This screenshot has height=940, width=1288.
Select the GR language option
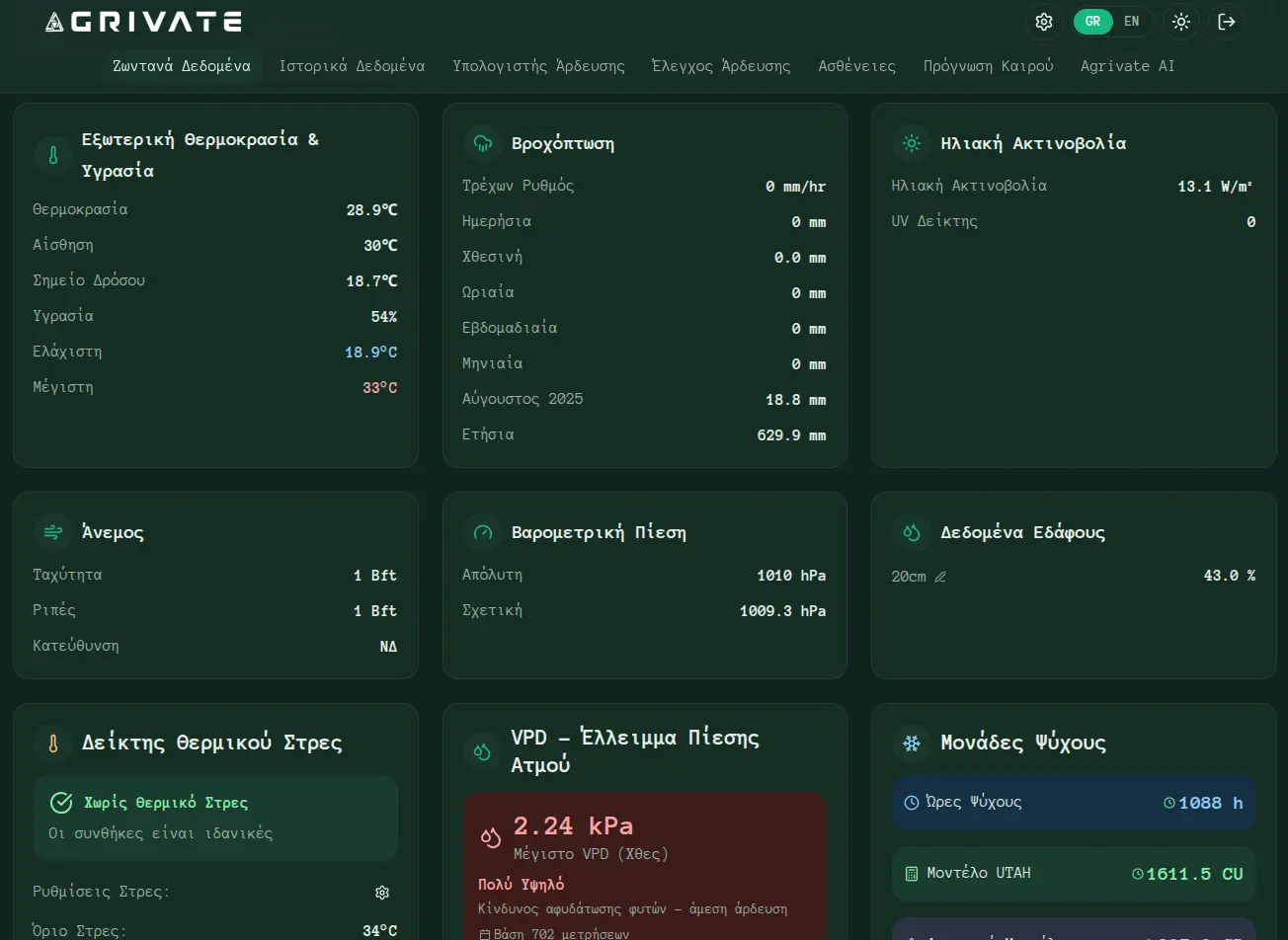tap(1093, 22)
